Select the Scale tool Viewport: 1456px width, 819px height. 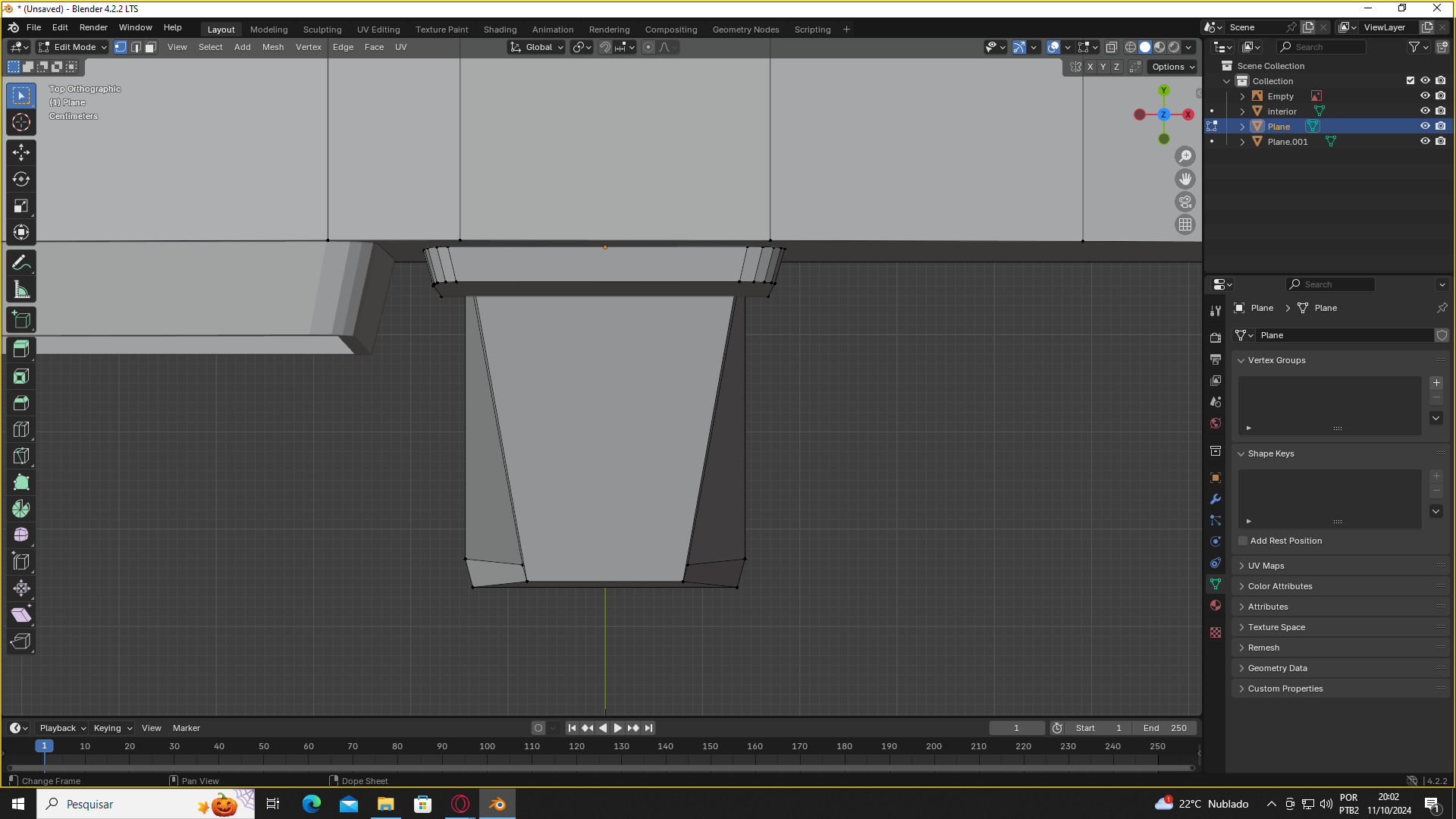click(21, 206)
